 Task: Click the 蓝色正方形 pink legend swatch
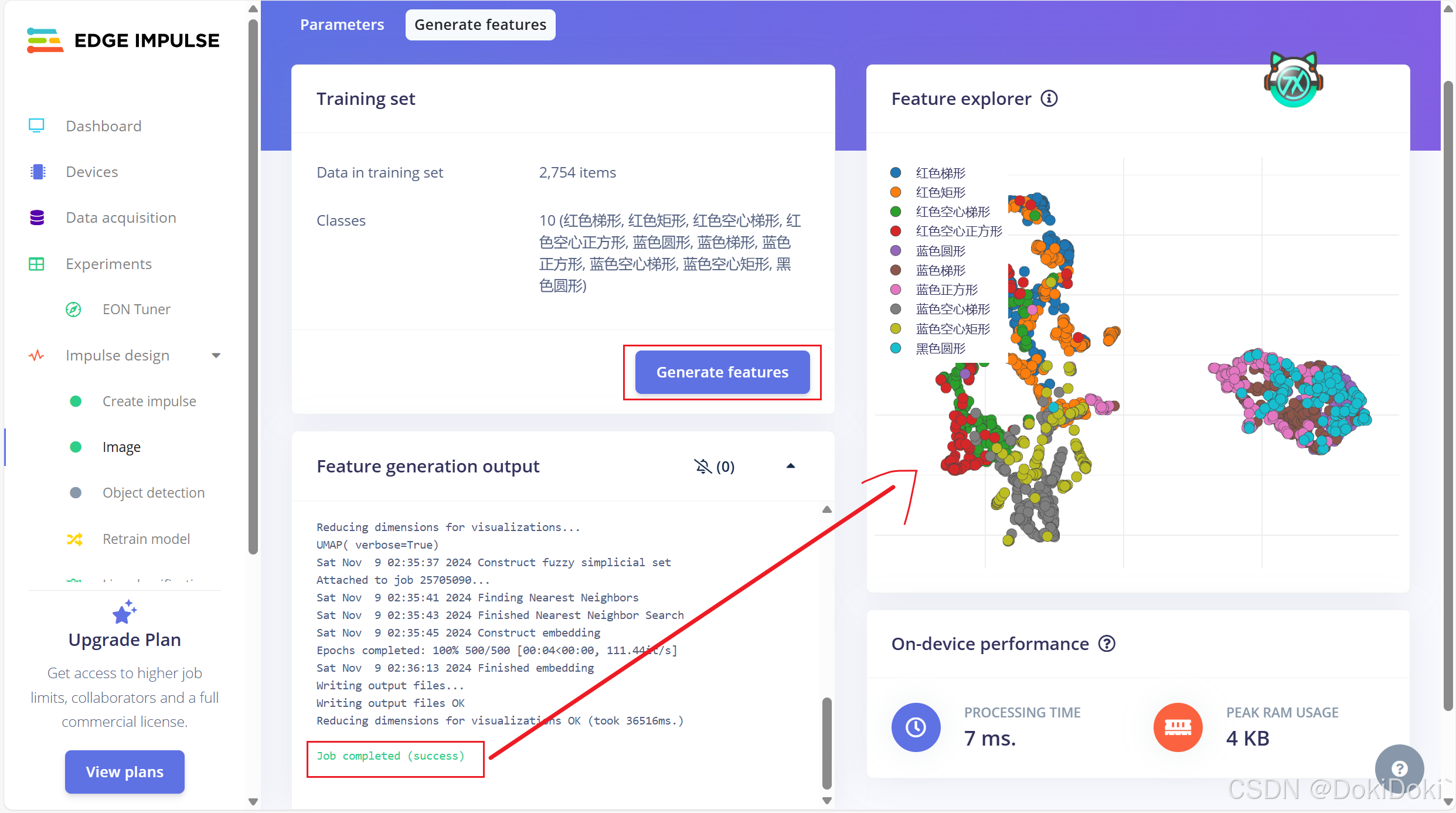[896, 290]
